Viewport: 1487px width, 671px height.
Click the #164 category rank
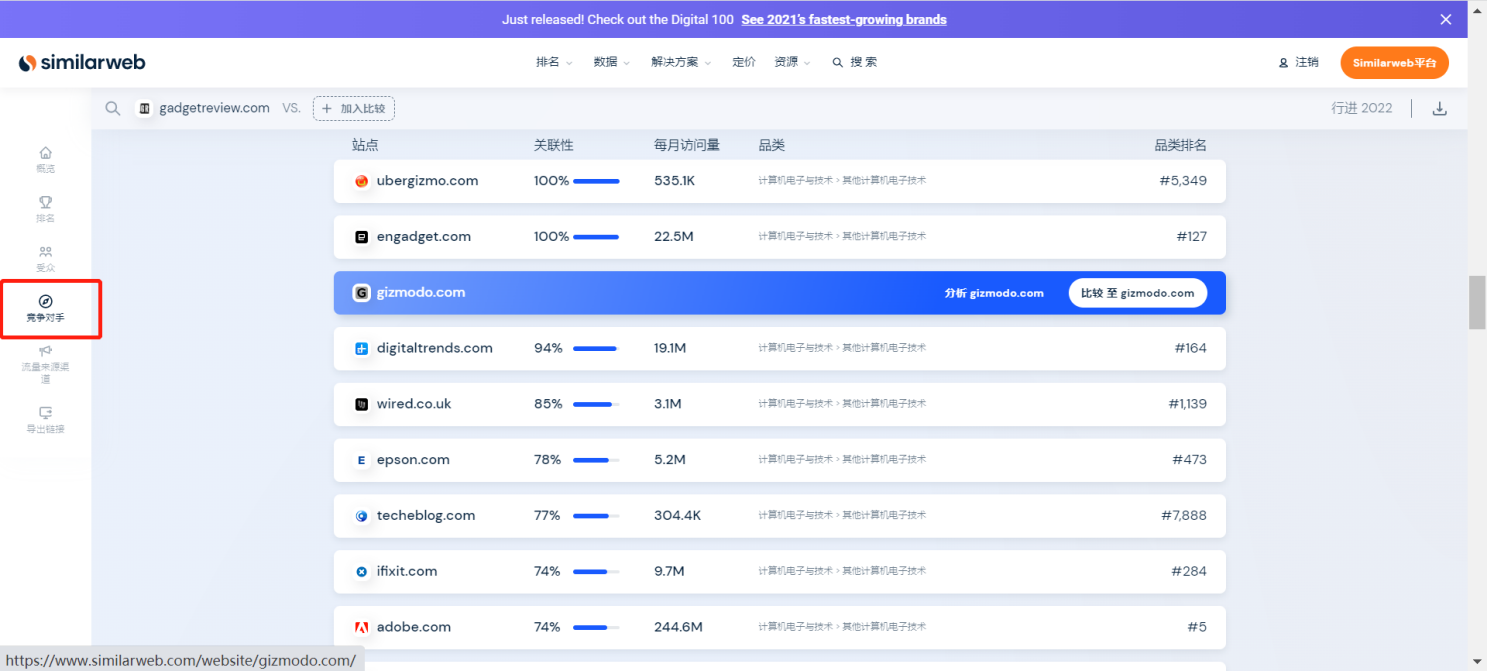tap(1190, 349)
